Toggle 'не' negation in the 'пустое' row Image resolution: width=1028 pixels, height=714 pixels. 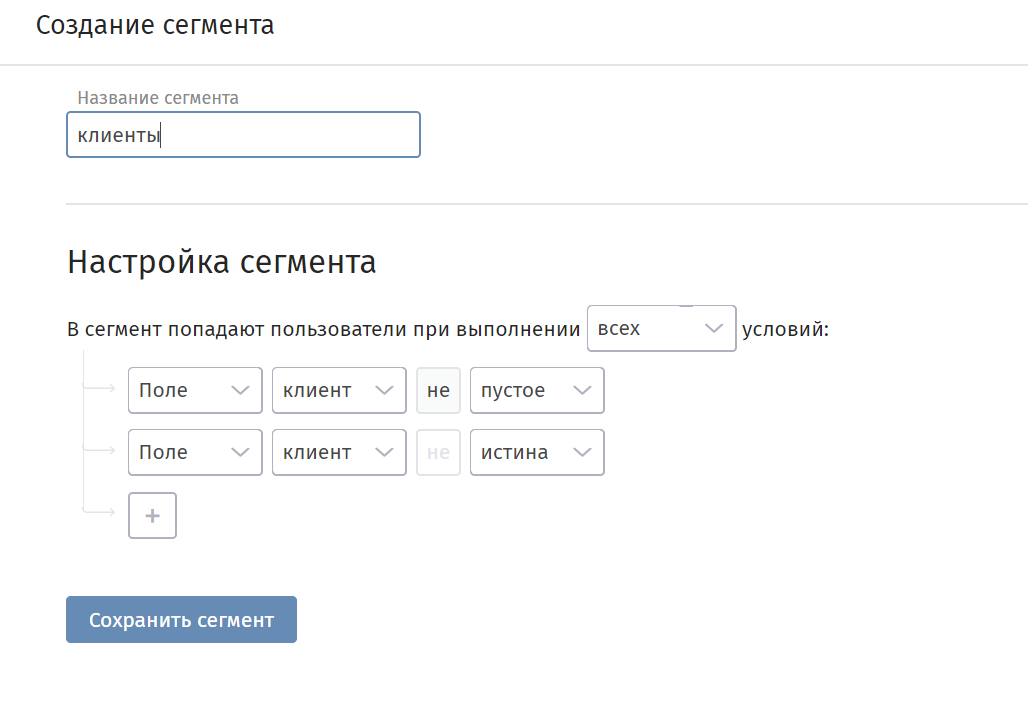click(438, 390)
